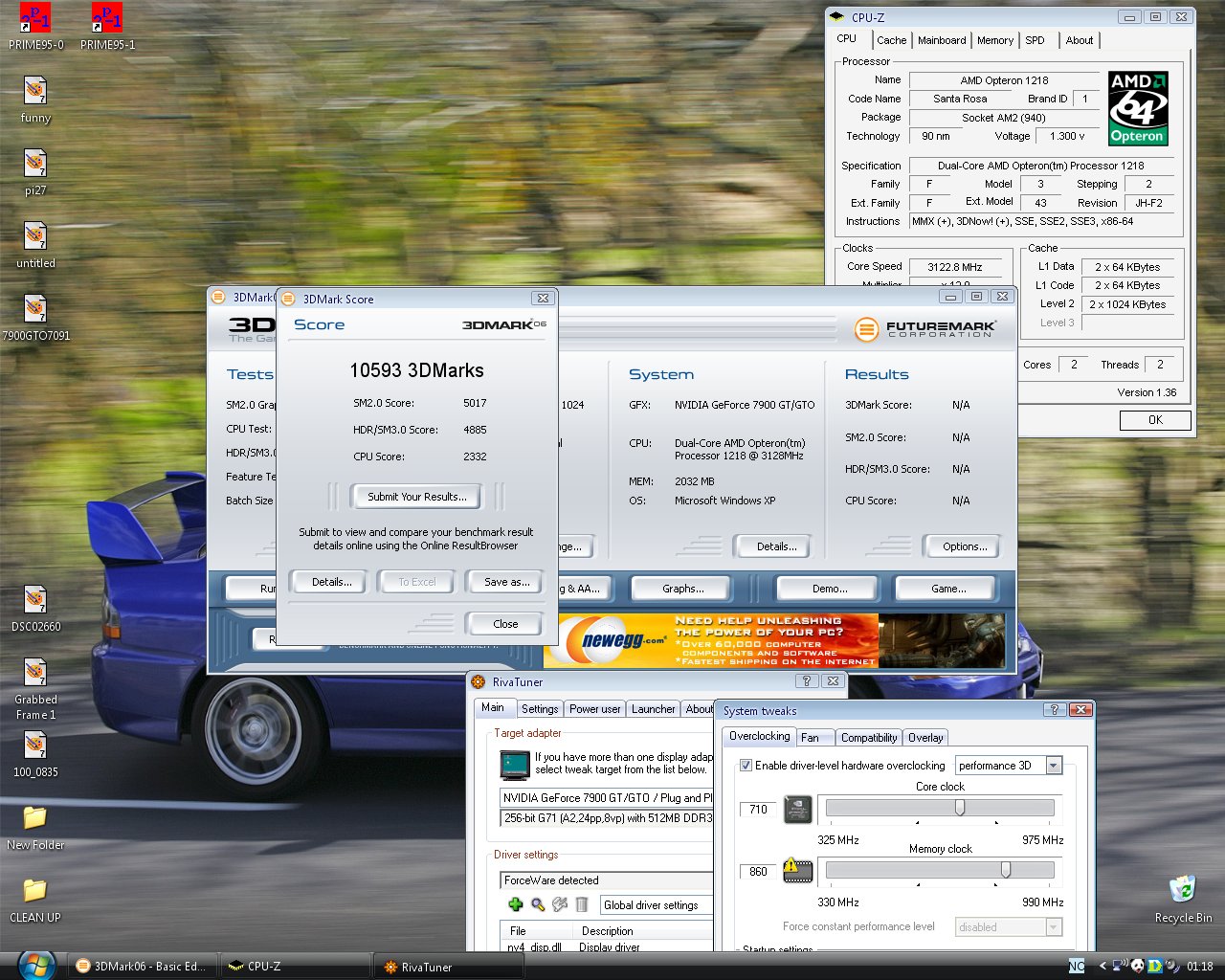The image size is (1225, 980).
Task: Open the Overlay tab in System tweaks
Action: click(x=925, y=738)
